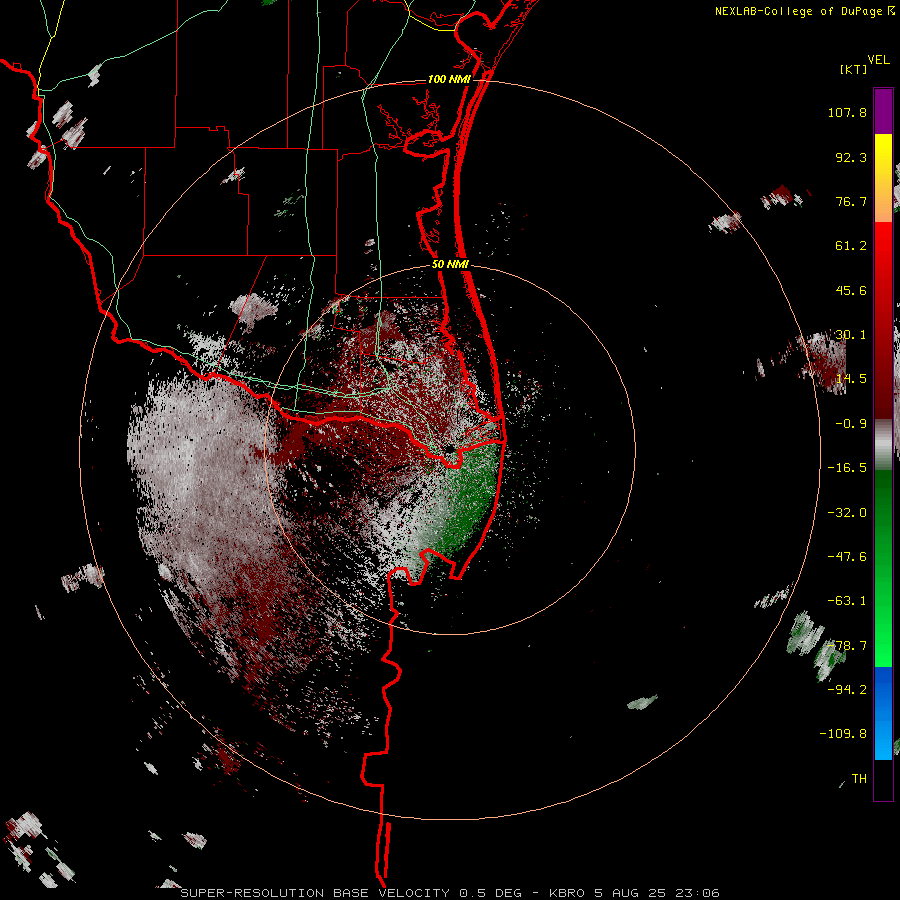The height and width of the screenshot is (900, 900).
Task: Click the -63.1 velocity scale value
Action: coord(847,601)
